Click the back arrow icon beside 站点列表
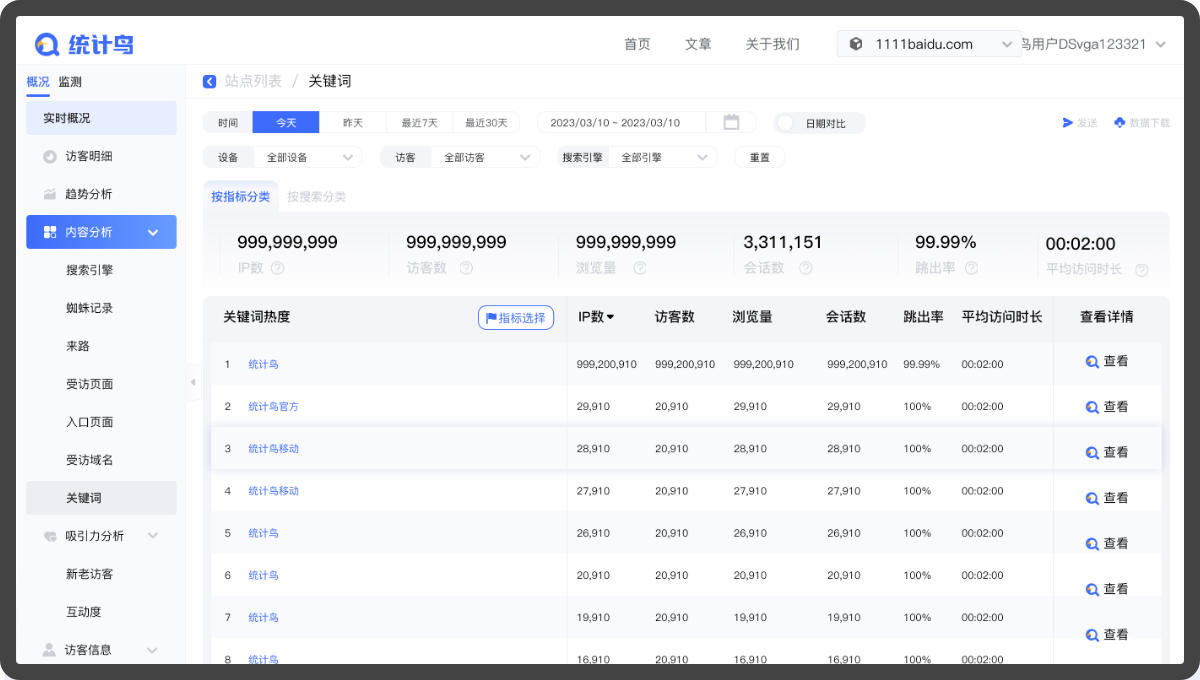The image size is (1200, 680). (x=209, y=81)
